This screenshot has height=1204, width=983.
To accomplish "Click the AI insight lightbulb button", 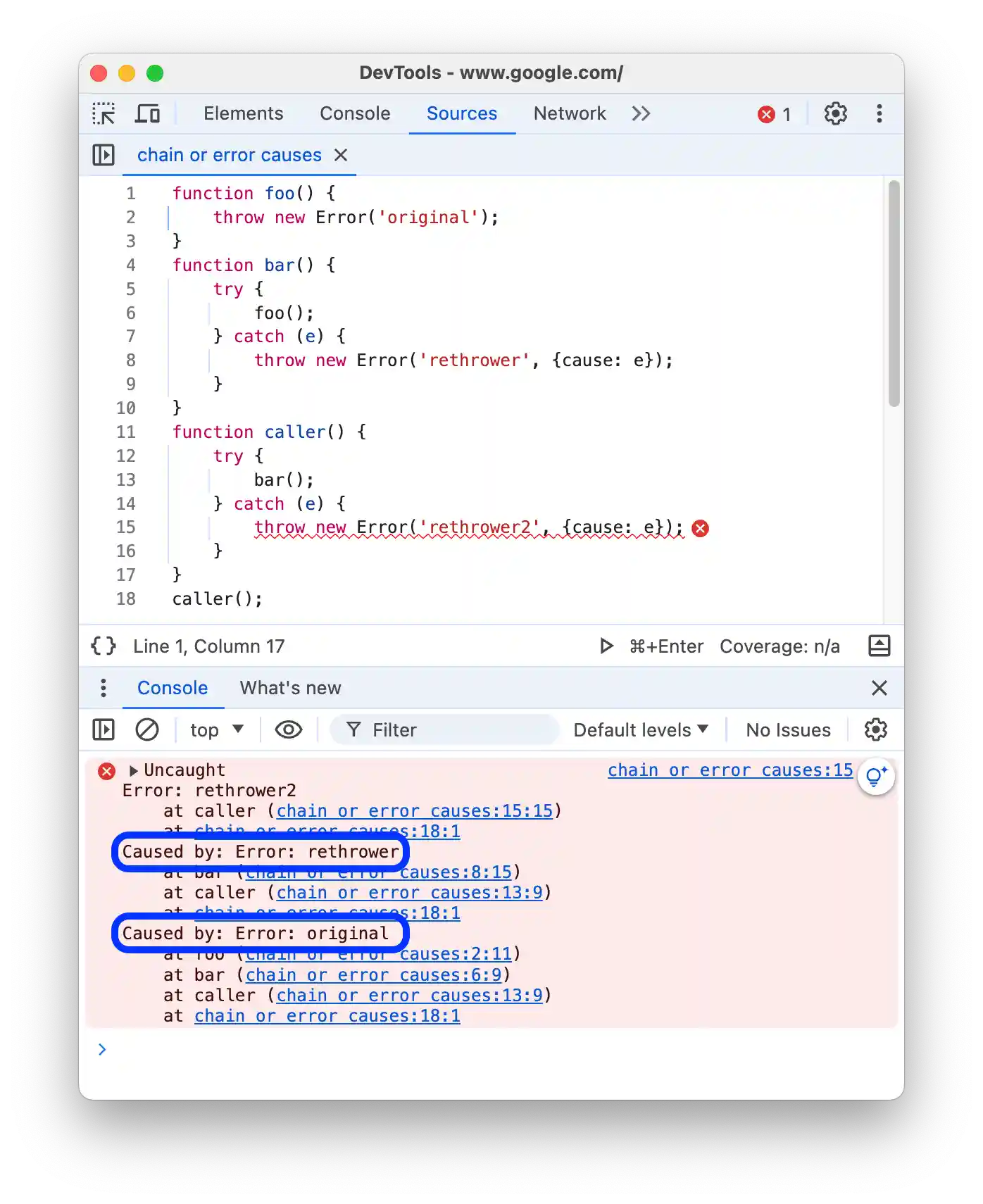I will point(877,777).
